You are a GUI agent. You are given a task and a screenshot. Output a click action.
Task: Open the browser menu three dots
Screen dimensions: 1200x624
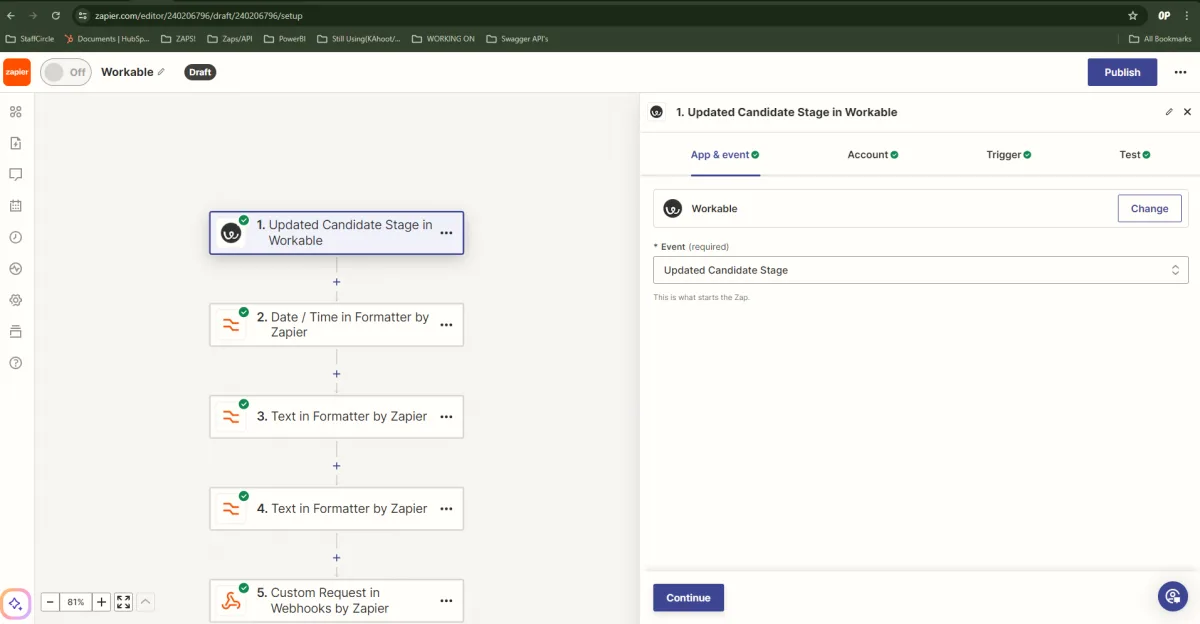point(1186,16)
